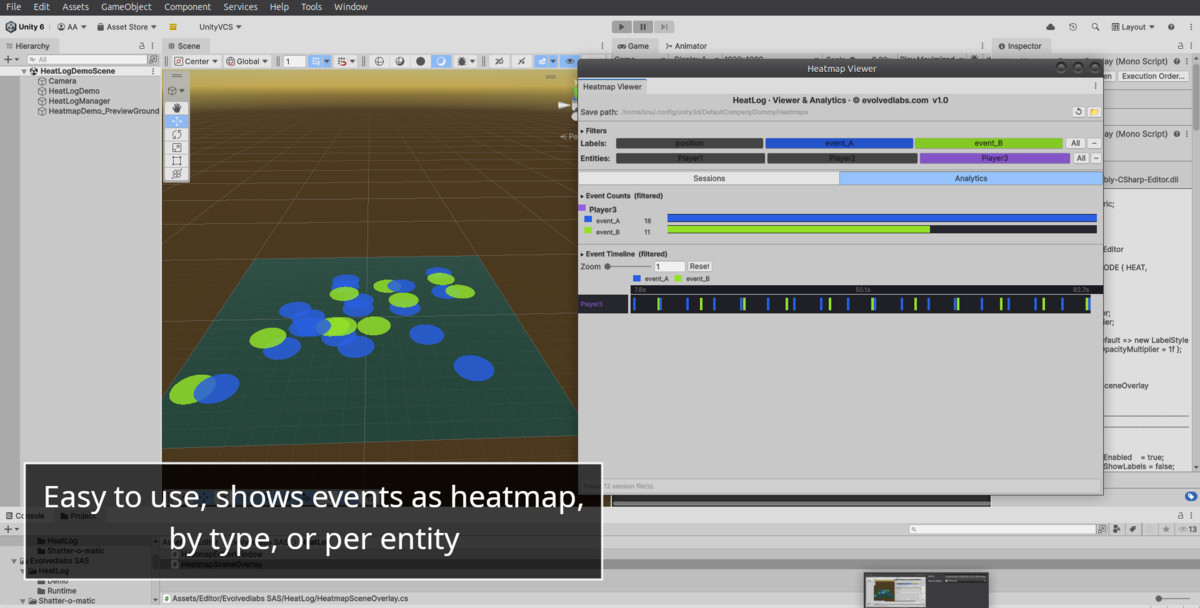Open the save path folder icon
The image size is (1200, 608).
pyautogui.click(x=1094, y=112)
